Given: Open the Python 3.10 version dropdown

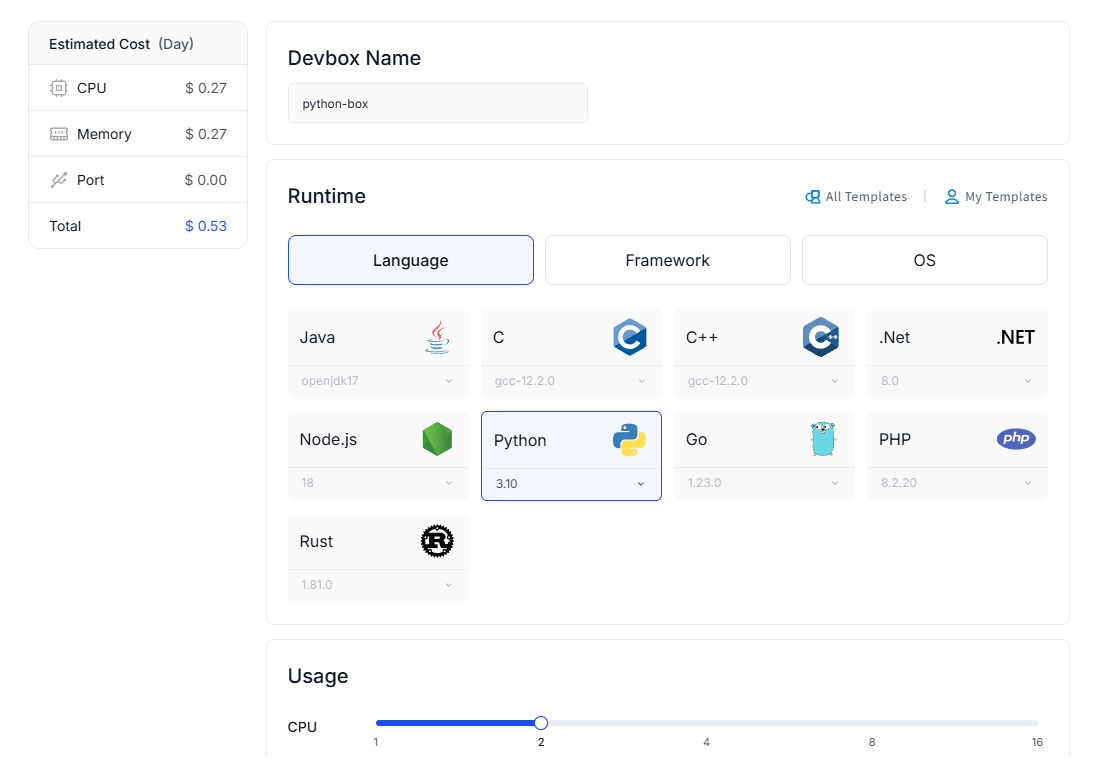Looking at the screenshot, I should (571, 484).
